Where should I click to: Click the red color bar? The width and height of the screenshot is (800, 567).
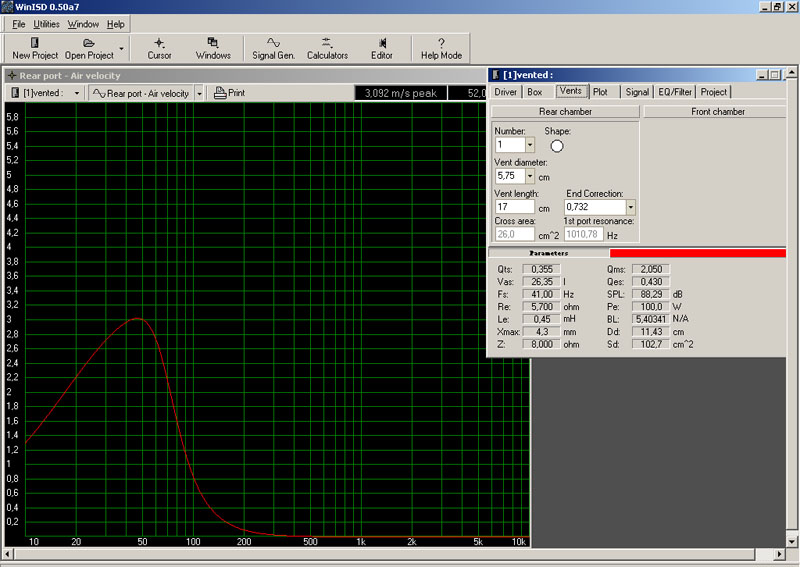[697, 253]
